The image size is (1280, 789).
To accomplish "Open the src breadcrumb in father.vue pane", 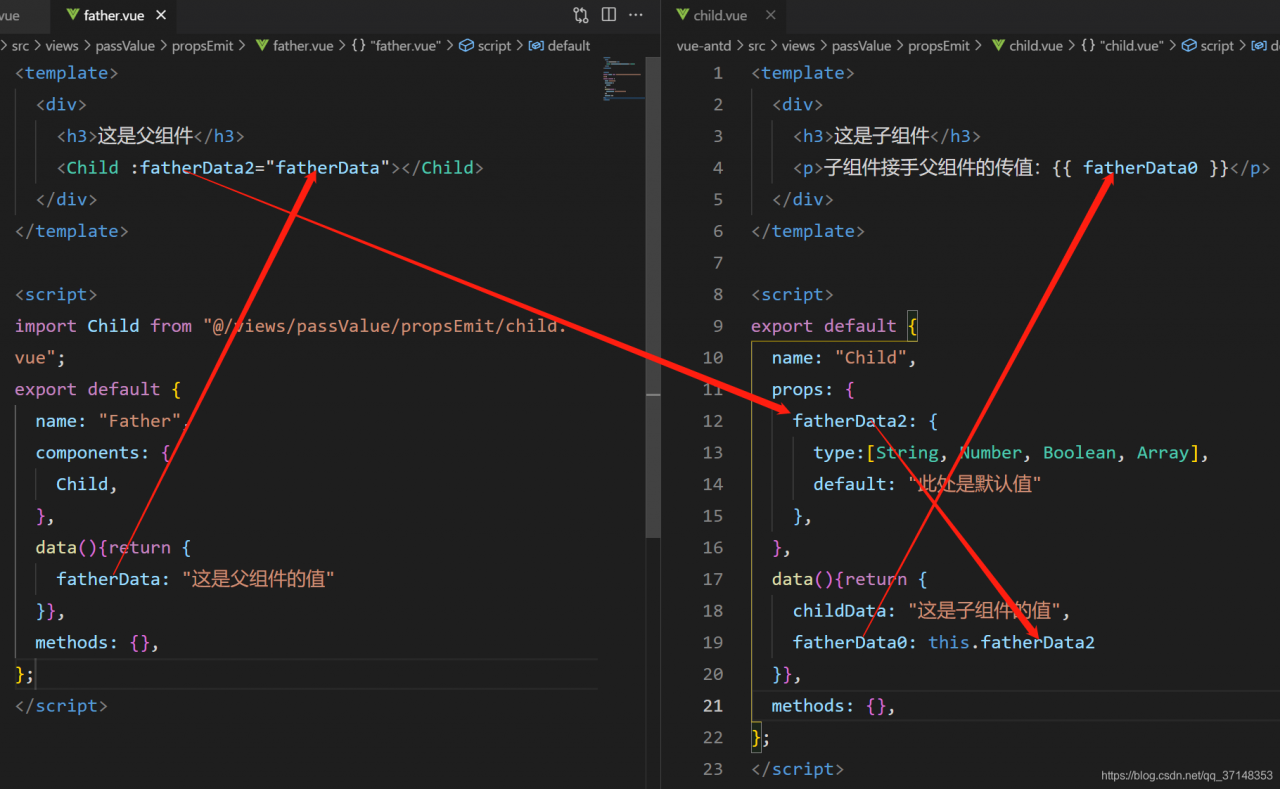I will 20,46.
